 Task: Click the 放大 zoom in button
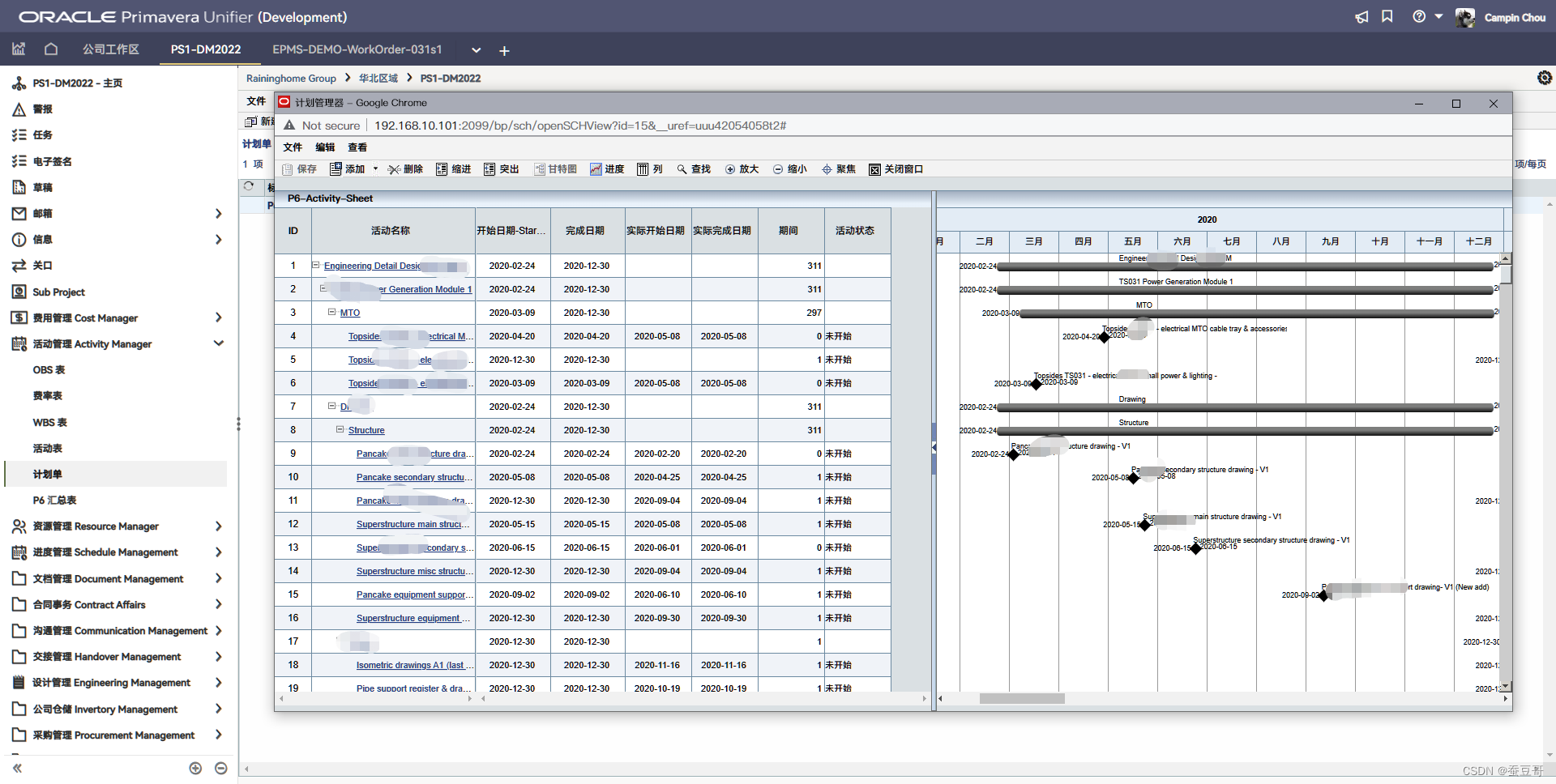tap(742, 169)
